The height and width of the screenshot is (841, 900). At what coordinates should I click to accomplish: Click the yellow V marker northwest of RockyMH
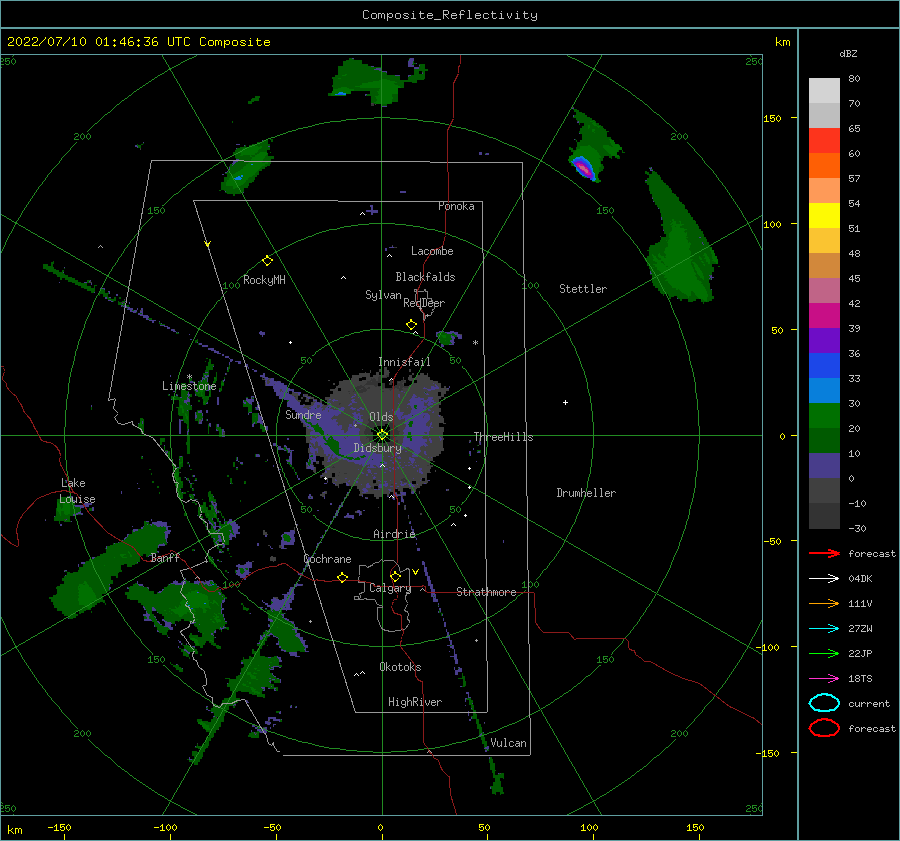point(208,244)
